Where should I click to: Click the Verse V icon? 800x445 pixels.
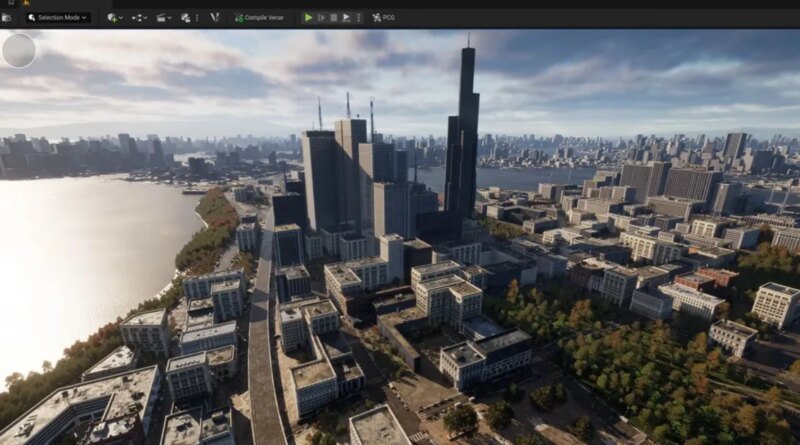pyautogui.click(x=215, y=17)
